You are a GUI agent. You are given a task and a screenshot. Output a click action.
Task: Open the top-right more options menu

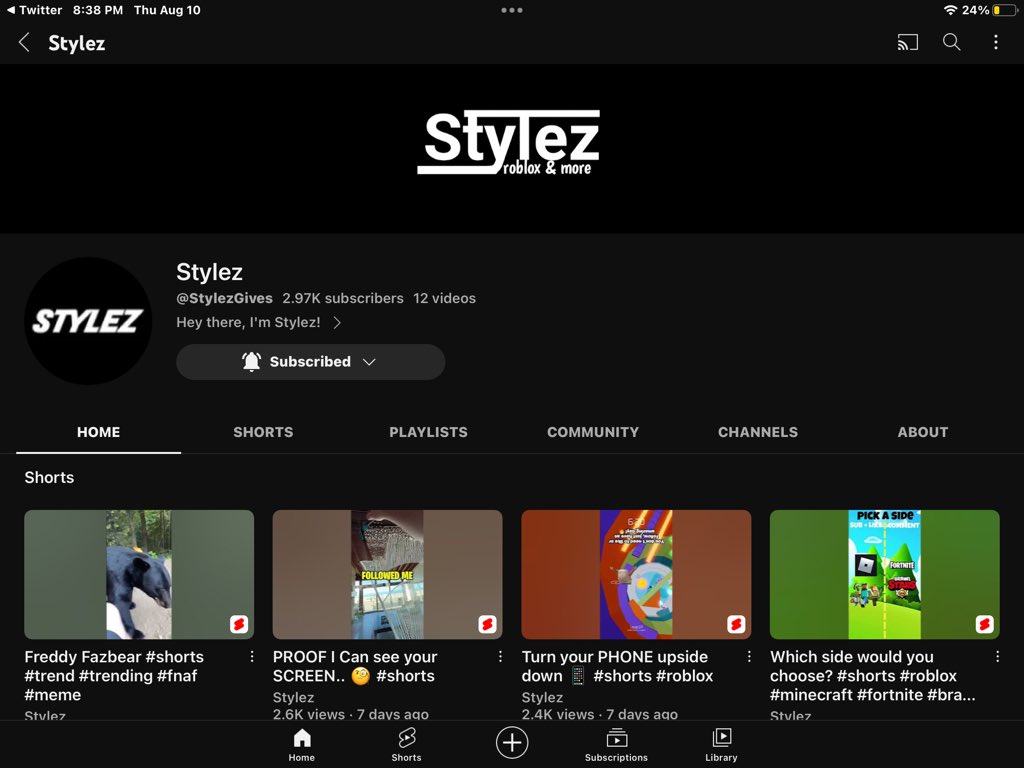coord(995,42)
